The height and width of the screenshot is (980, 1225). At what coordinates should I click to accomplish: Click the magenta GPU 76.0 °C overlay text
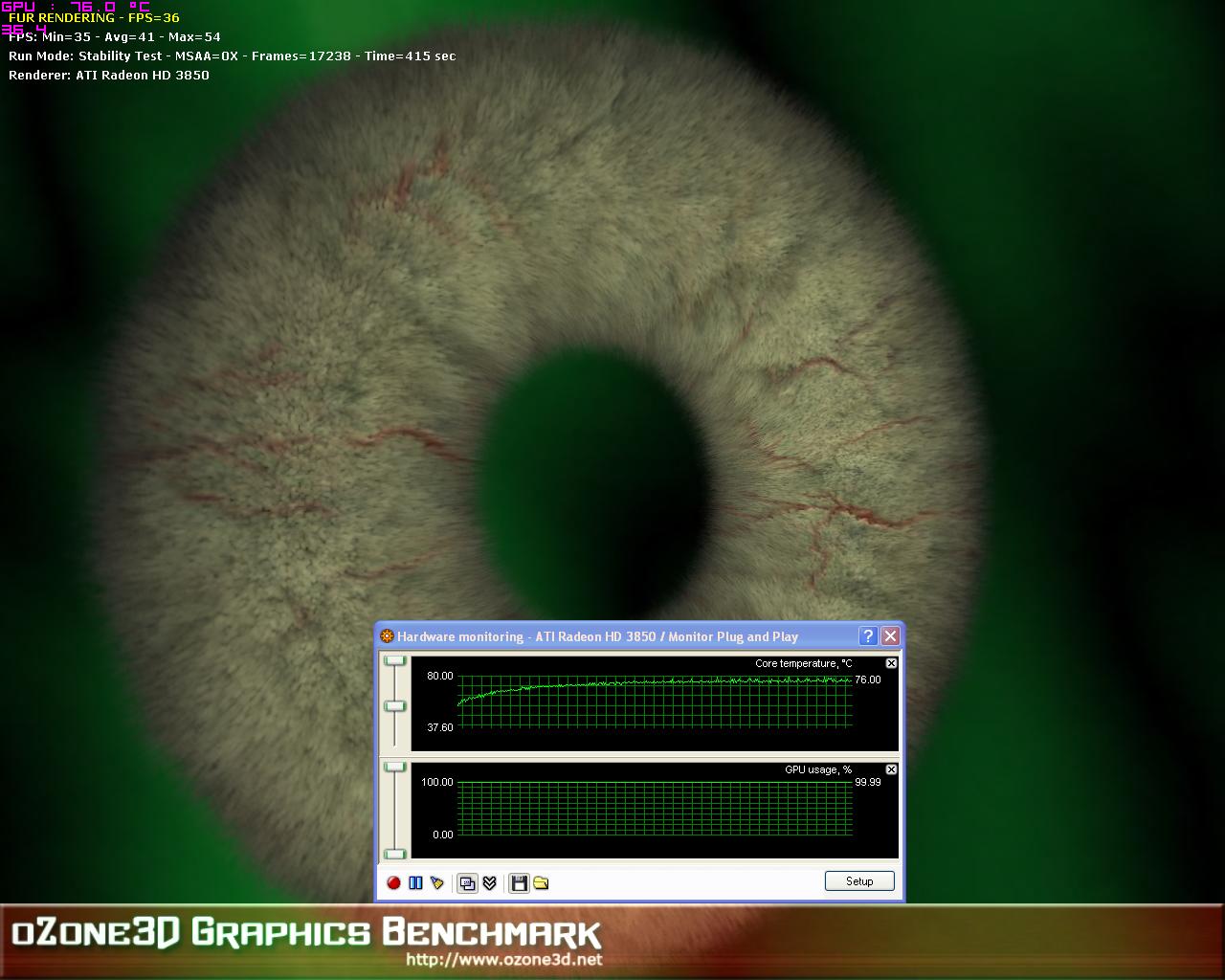76,7
